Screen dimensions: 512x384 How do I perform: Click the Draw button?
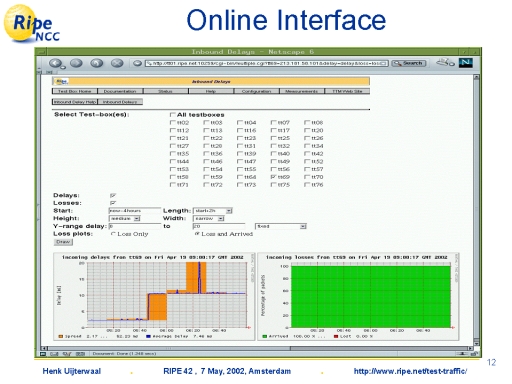click(x=63, y=242)
